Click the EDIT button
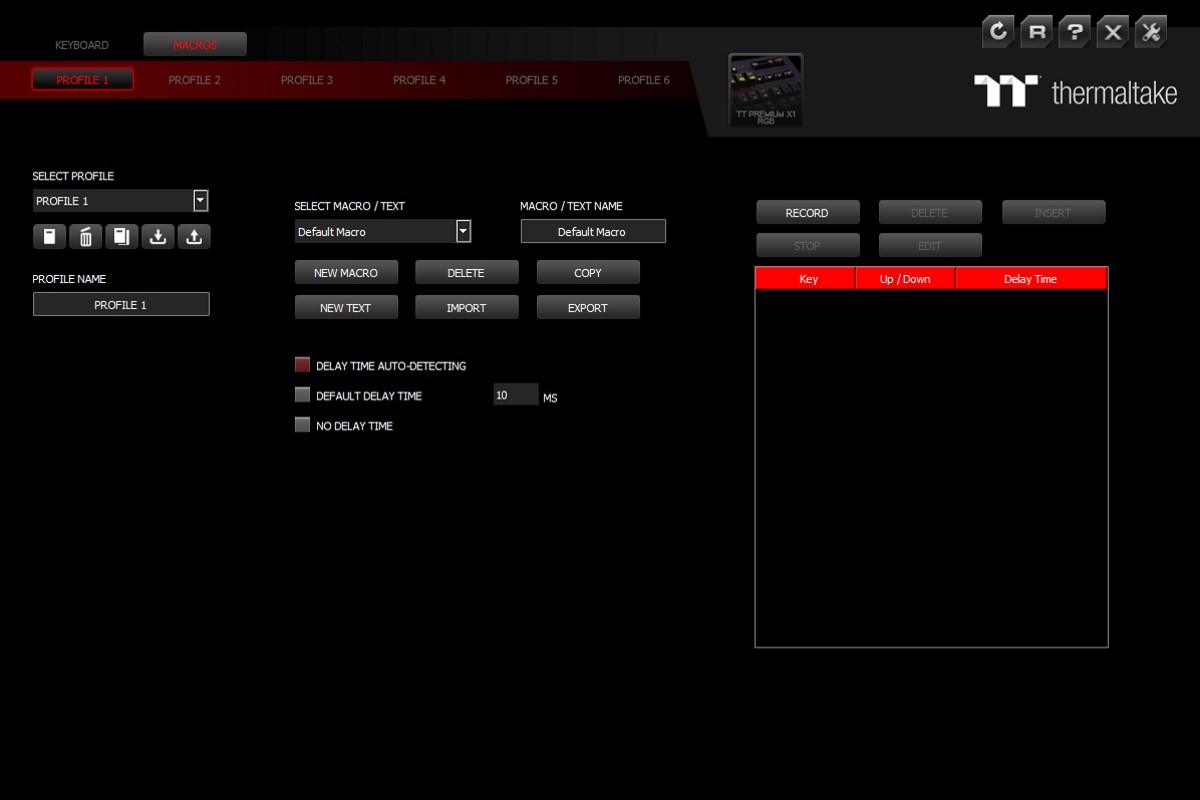Image resolution: width=1200 pixels, height=800 pixels. pos(930,246)
